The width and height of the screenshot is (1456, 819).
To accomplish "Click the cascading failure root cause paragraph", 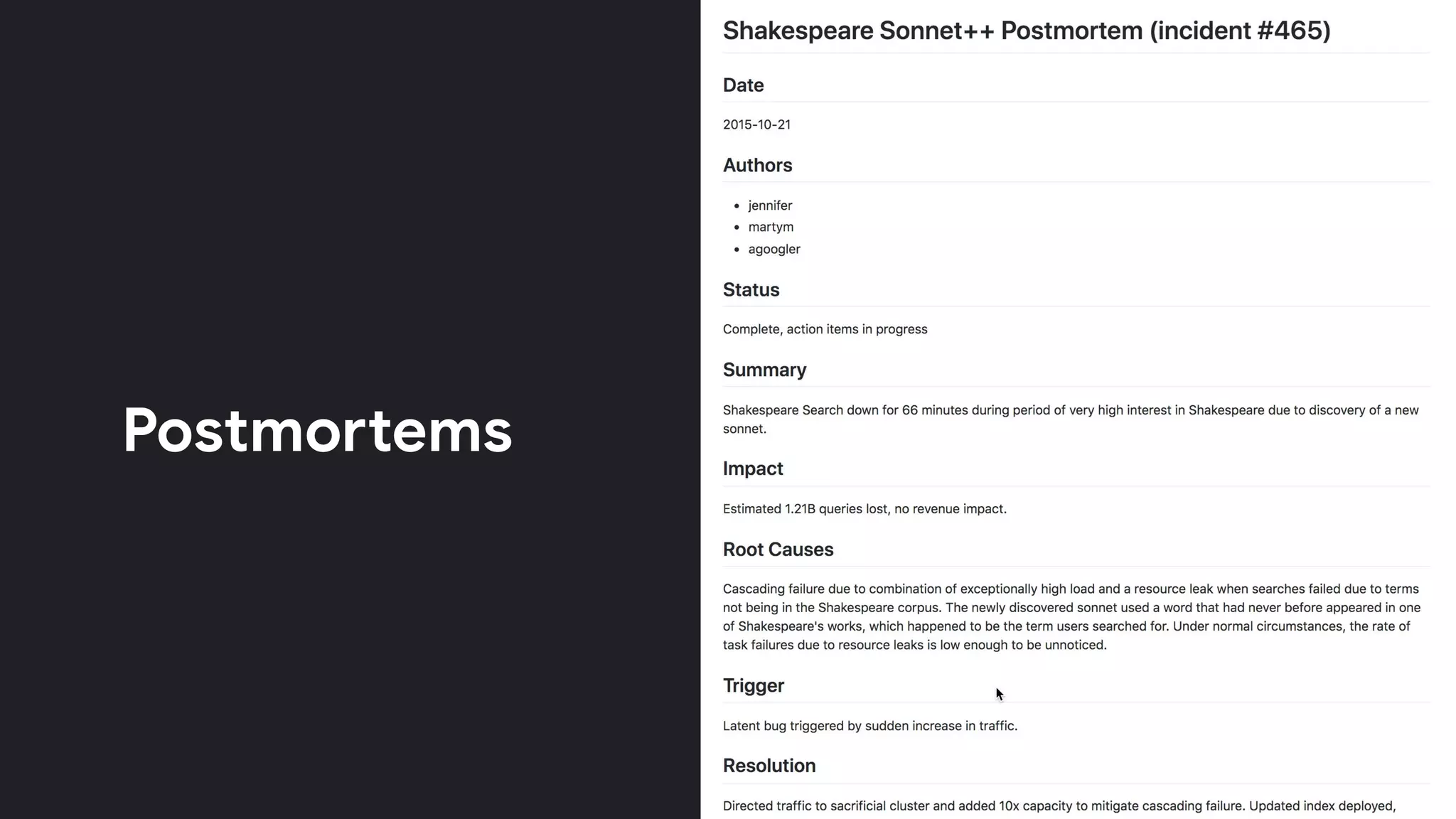I will (x=1070, y=617).
